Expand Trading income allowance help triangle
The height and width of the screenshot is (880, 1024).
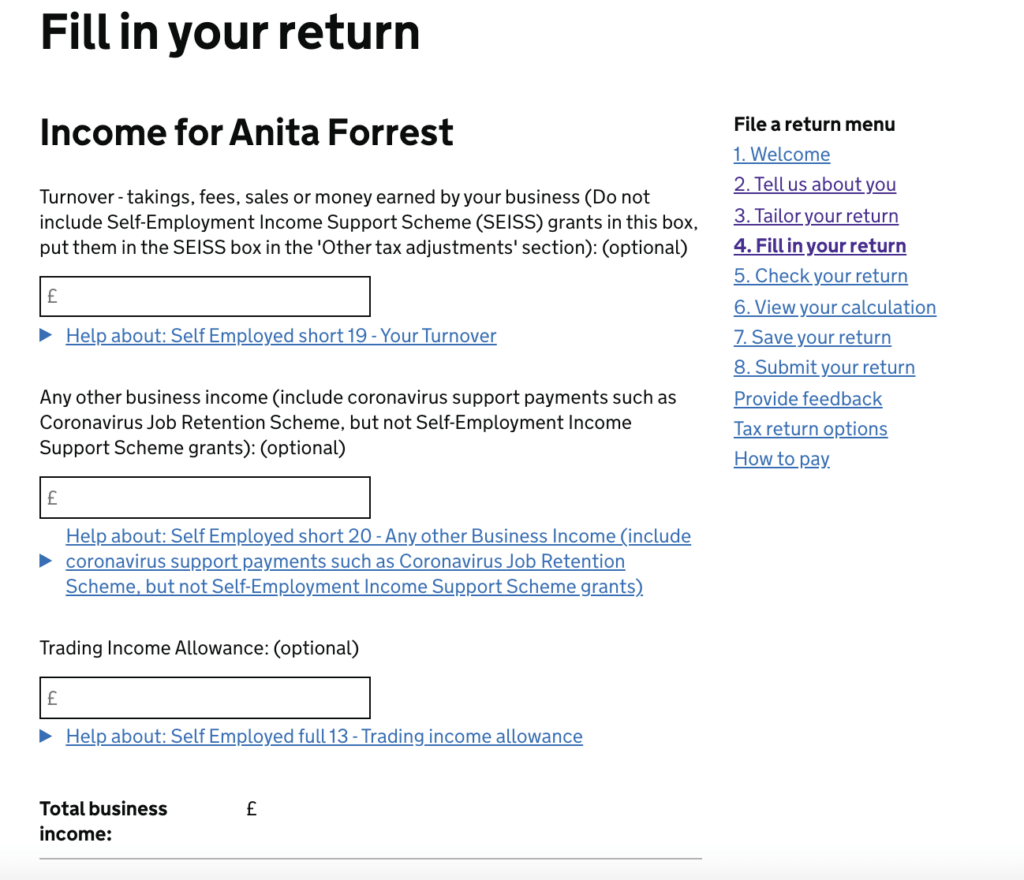[x=46, y=736]
